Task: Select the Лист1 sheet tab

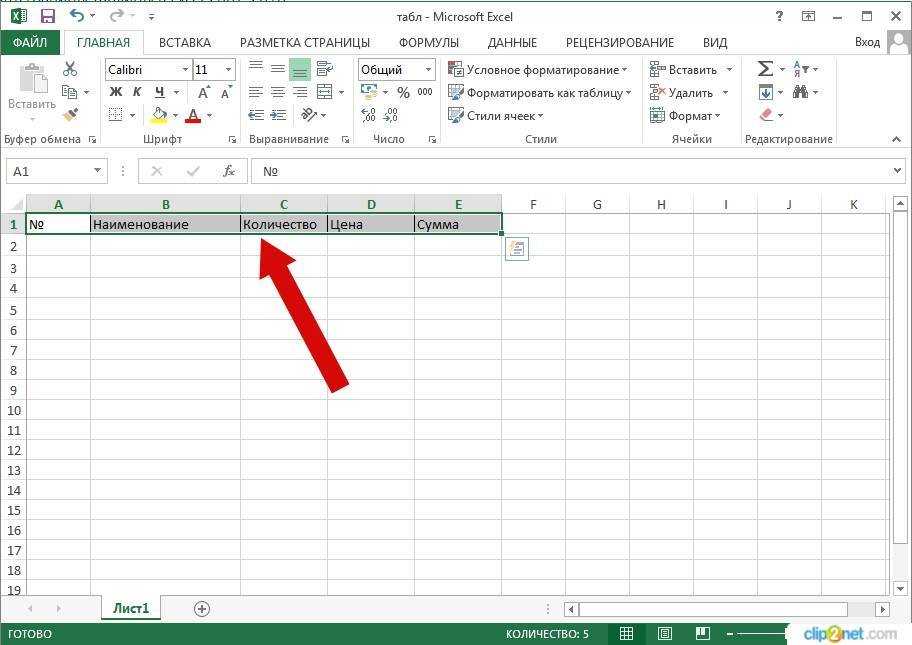Action: 131,608
